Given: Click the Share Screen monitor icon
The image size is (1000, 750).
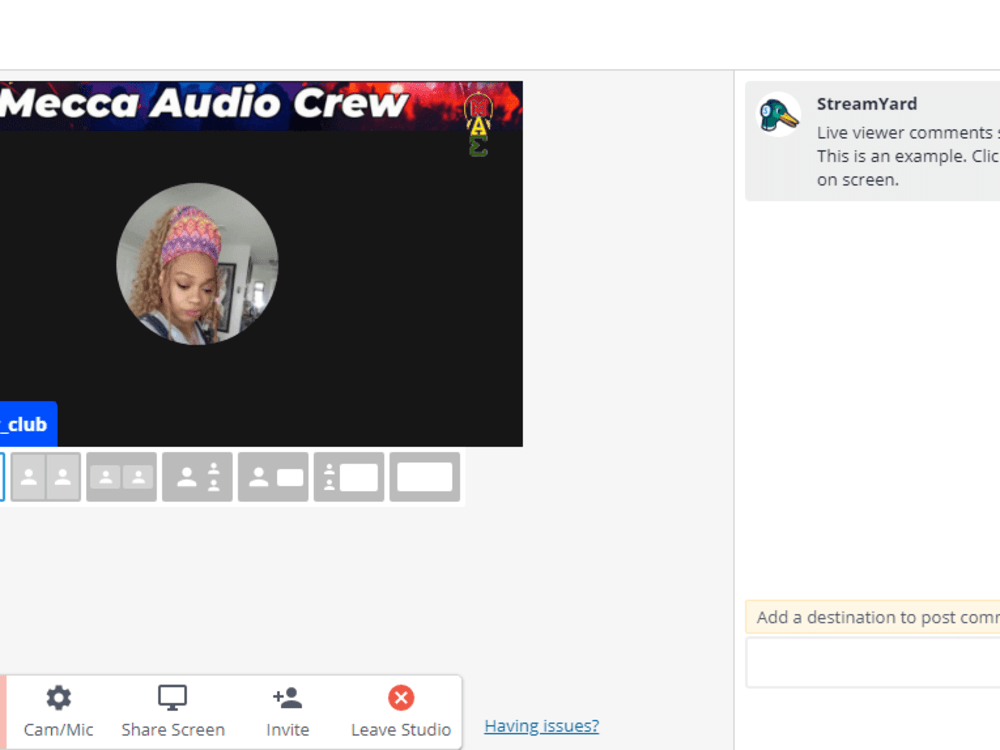Looking at the screenshot, I should pyautogui.click(x=172, y=698).
